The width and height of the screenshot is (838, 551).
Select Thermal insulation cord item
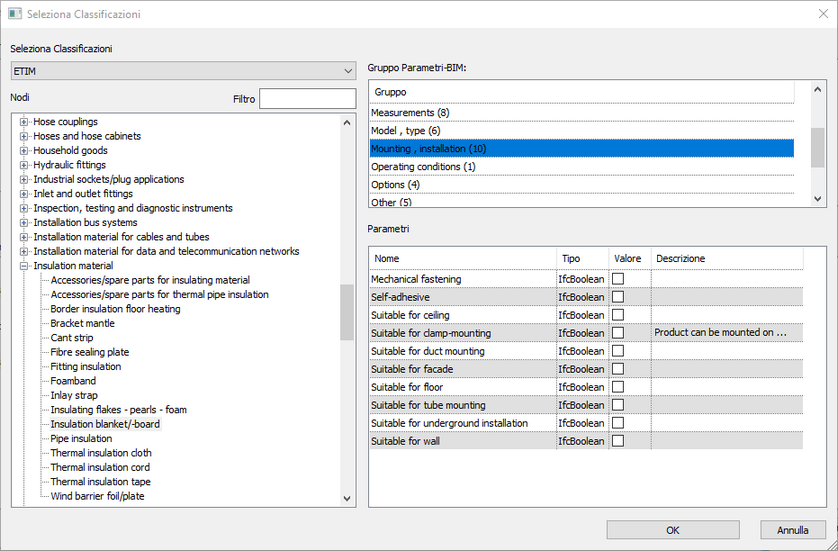pos(100,468)
